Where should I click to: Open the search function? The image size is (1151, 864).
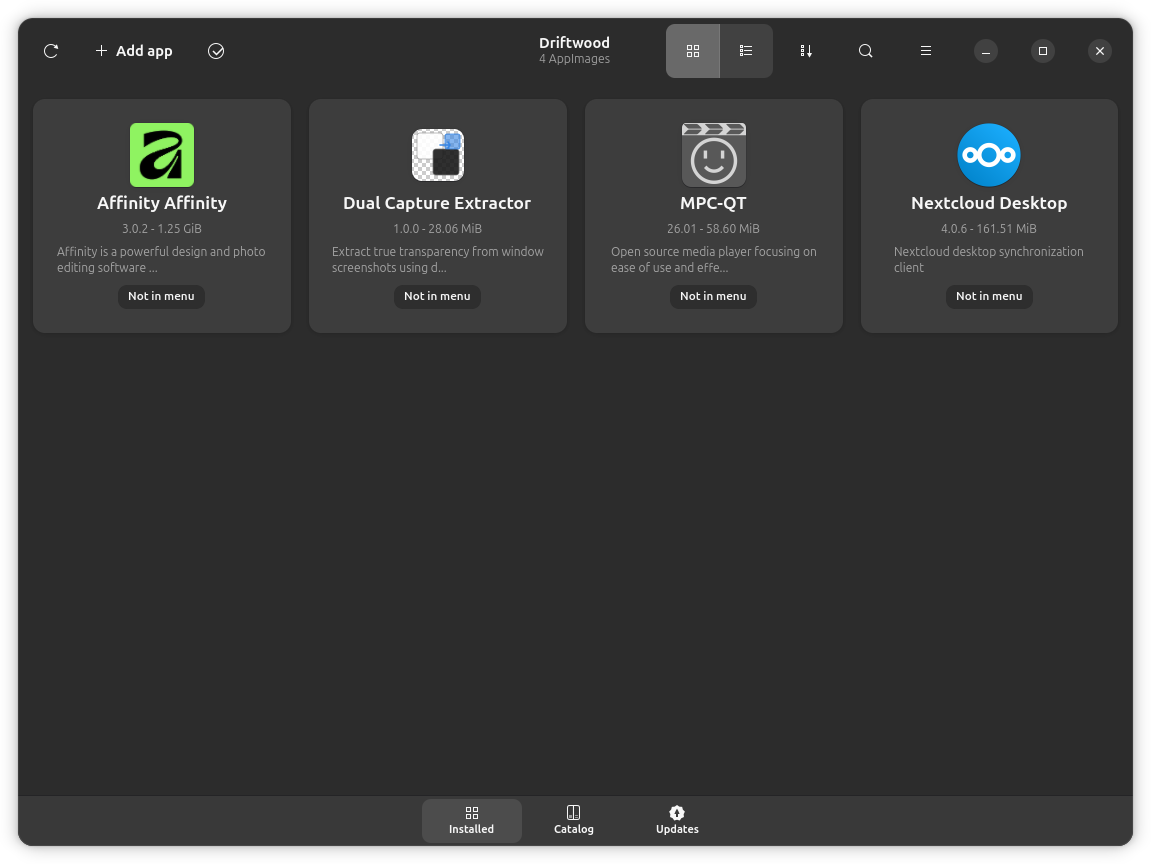[x=865, y=50]
